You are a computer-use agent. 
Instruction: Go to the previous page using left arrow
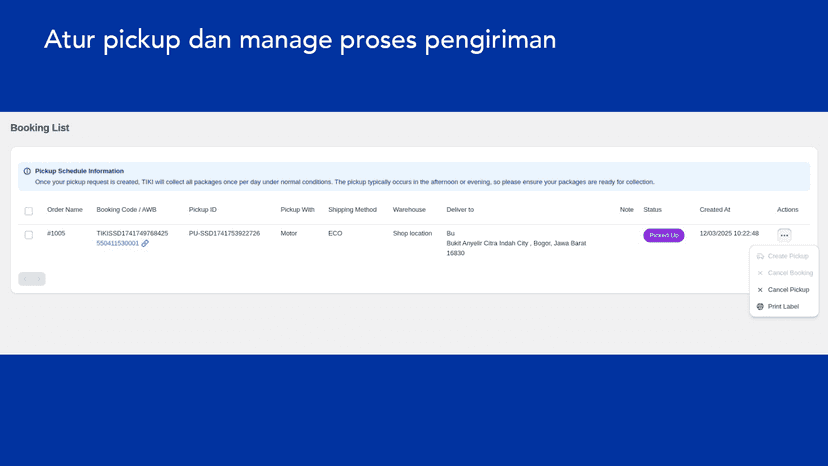25,279
